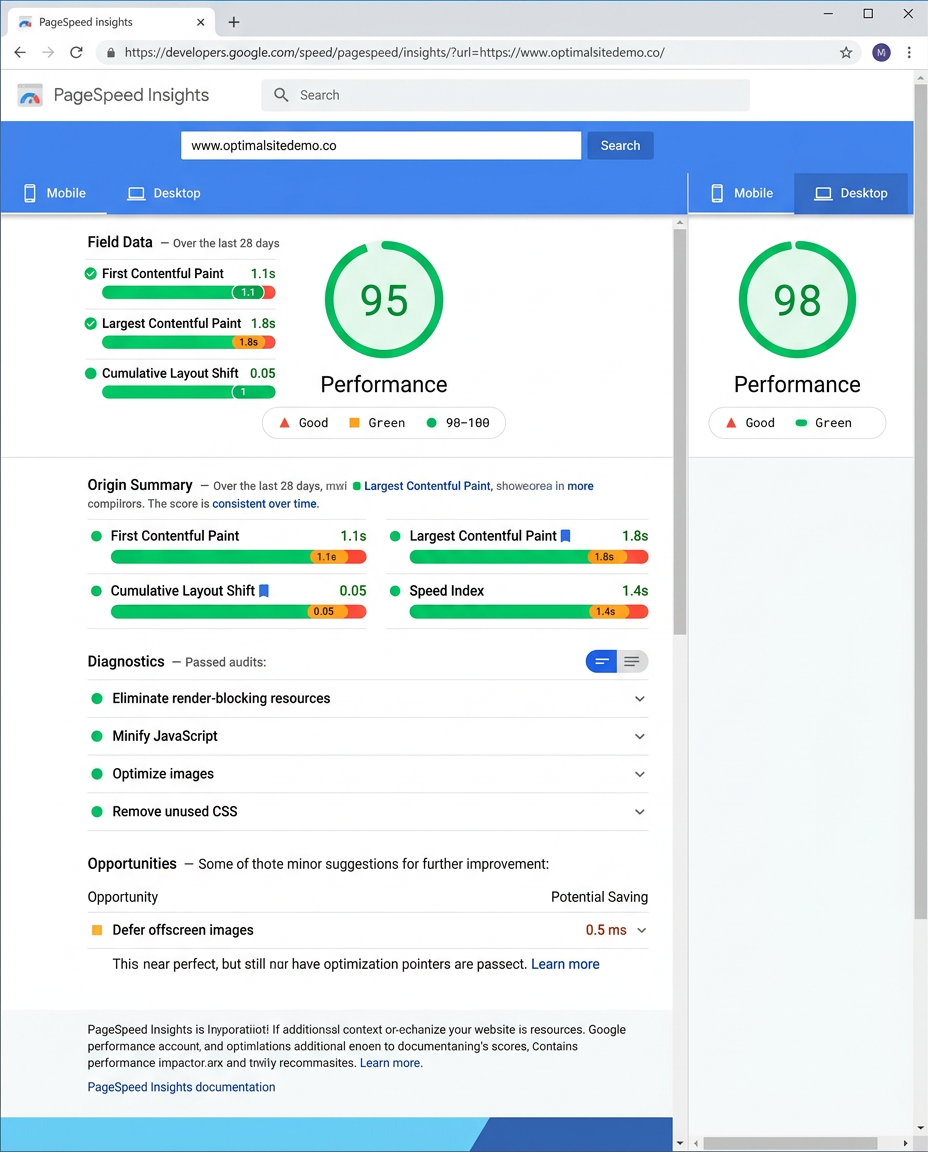Select the right panel Desktop tab

pos(851,193)
